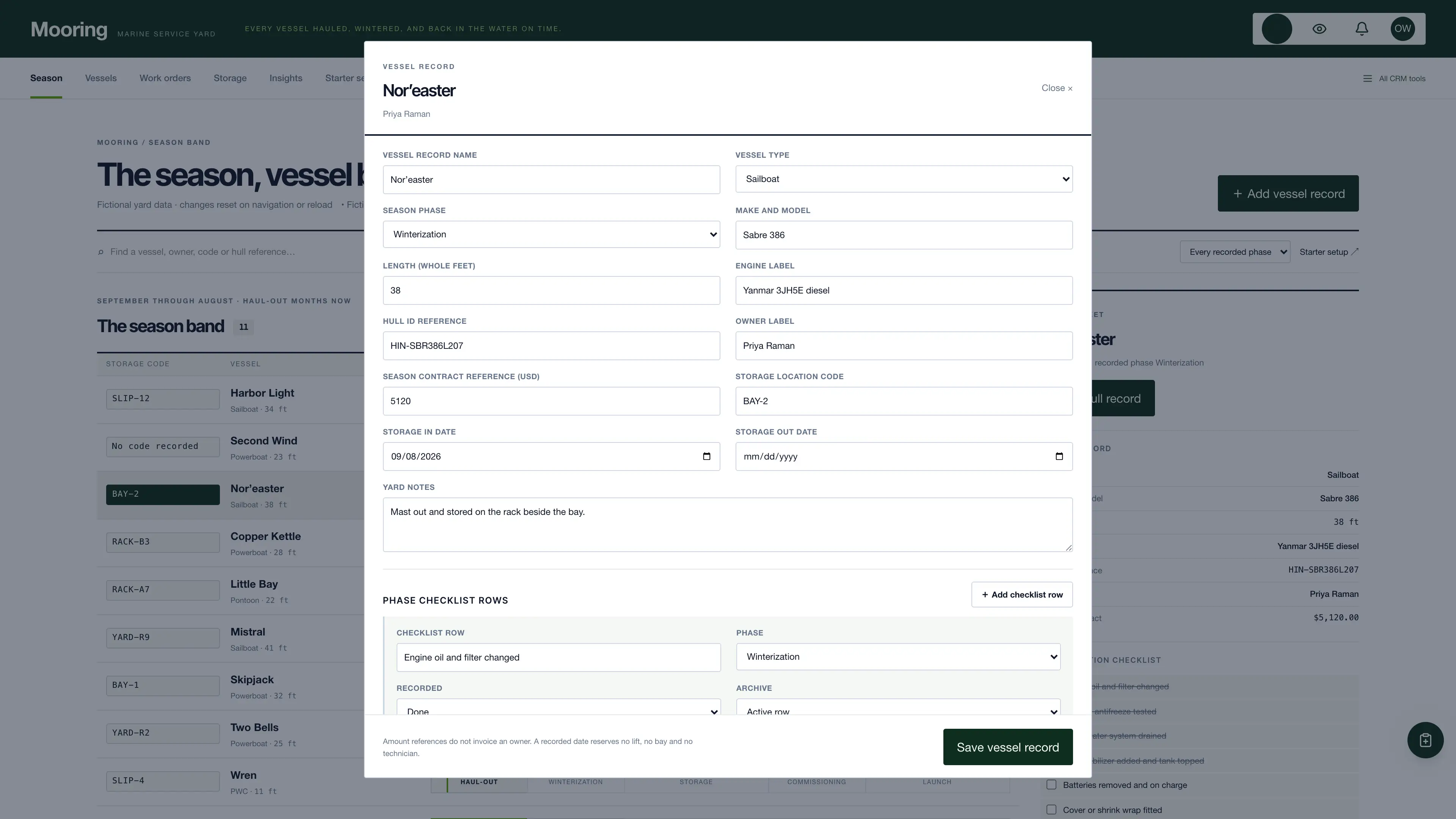
Task: Follow the Starter setup arrow link
Action: [x=1329, y=252]
